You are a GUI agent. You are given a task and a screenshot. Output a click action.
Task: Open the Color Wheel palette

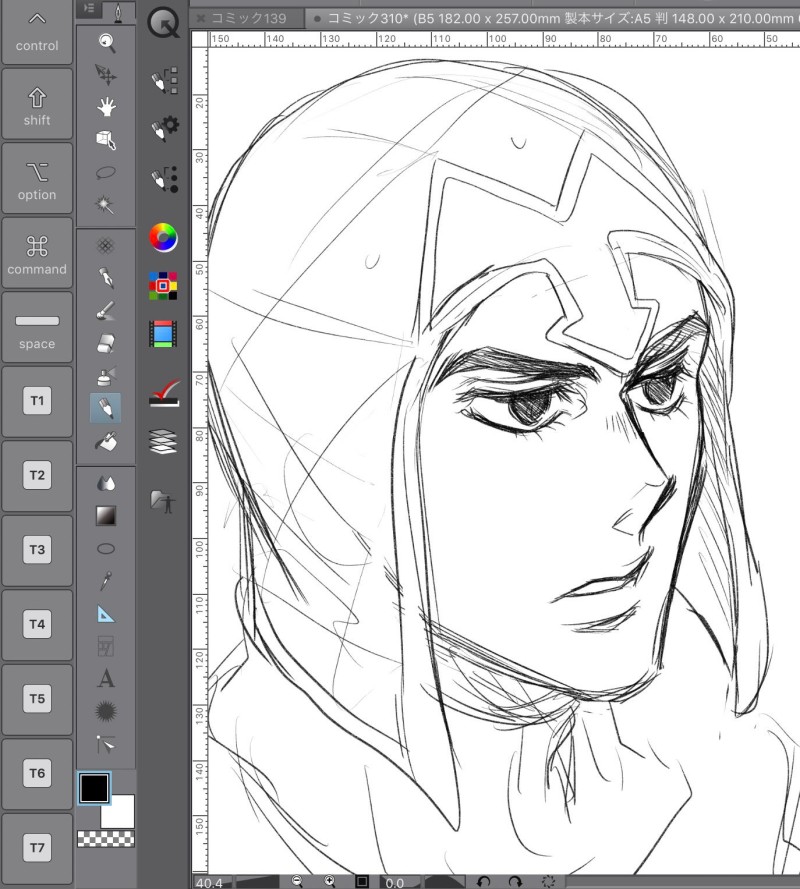pyautogui.click(x=163, y=238)
